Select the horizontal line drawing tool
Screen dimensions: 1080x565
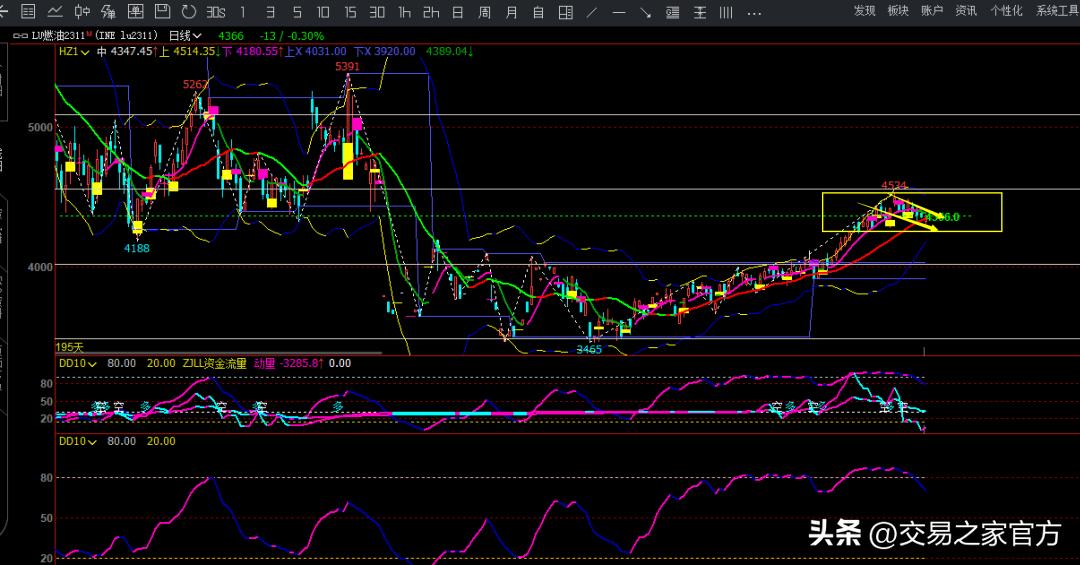coord(618,12)
